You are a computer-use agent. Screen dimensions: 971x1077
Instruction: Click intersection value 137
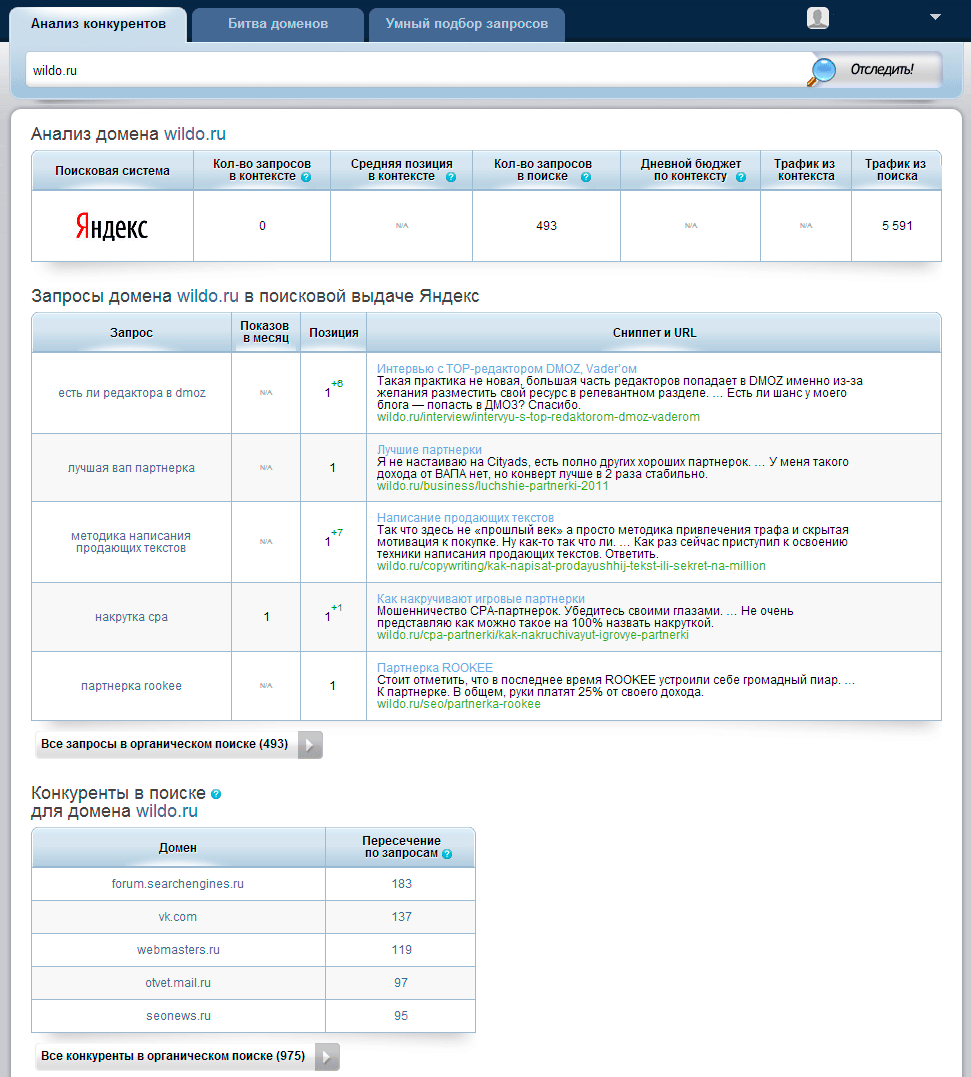[x=402, y=917]
